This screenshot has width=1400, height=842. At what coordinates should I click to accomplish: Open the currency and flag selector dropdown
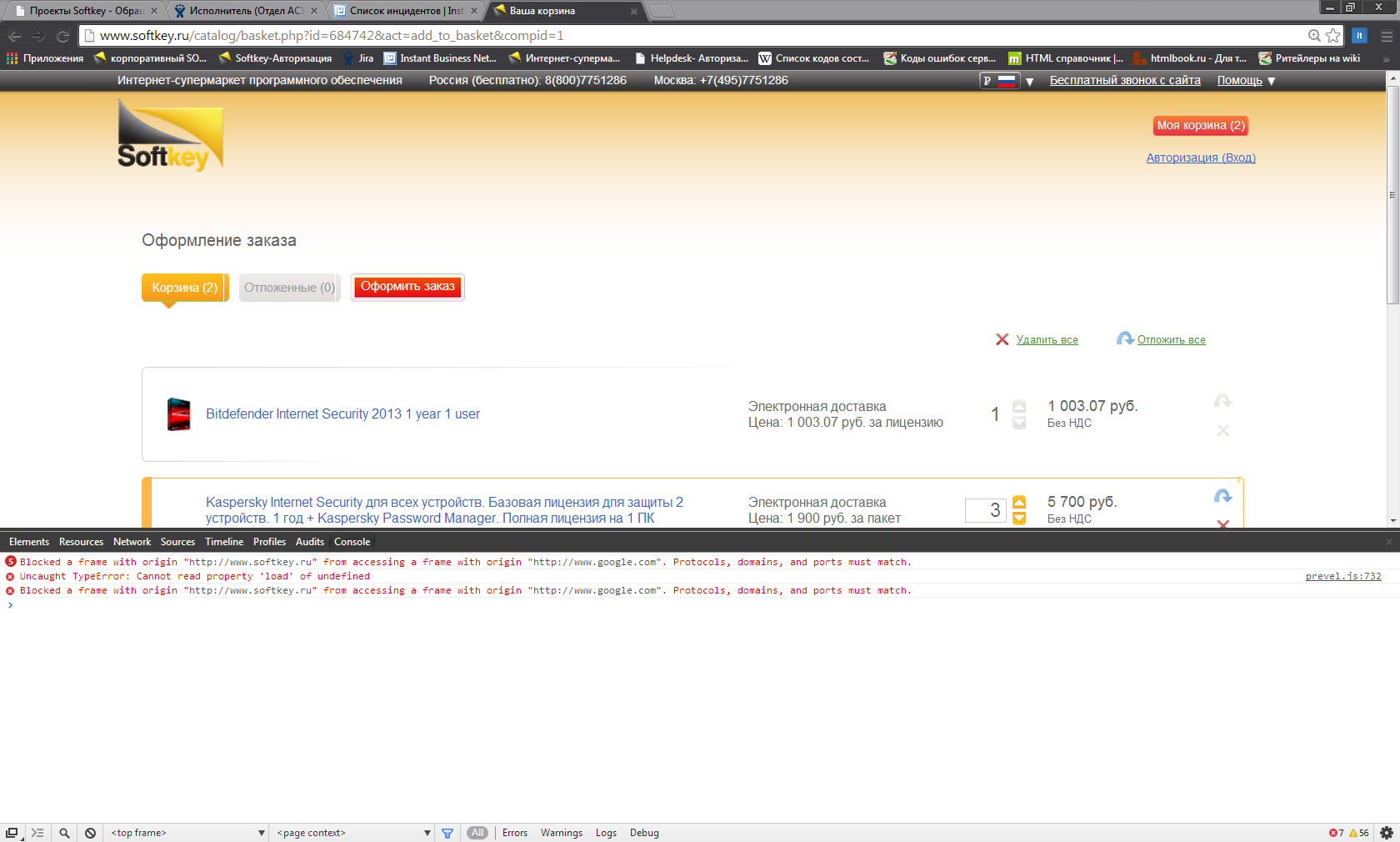[1007, 81]
